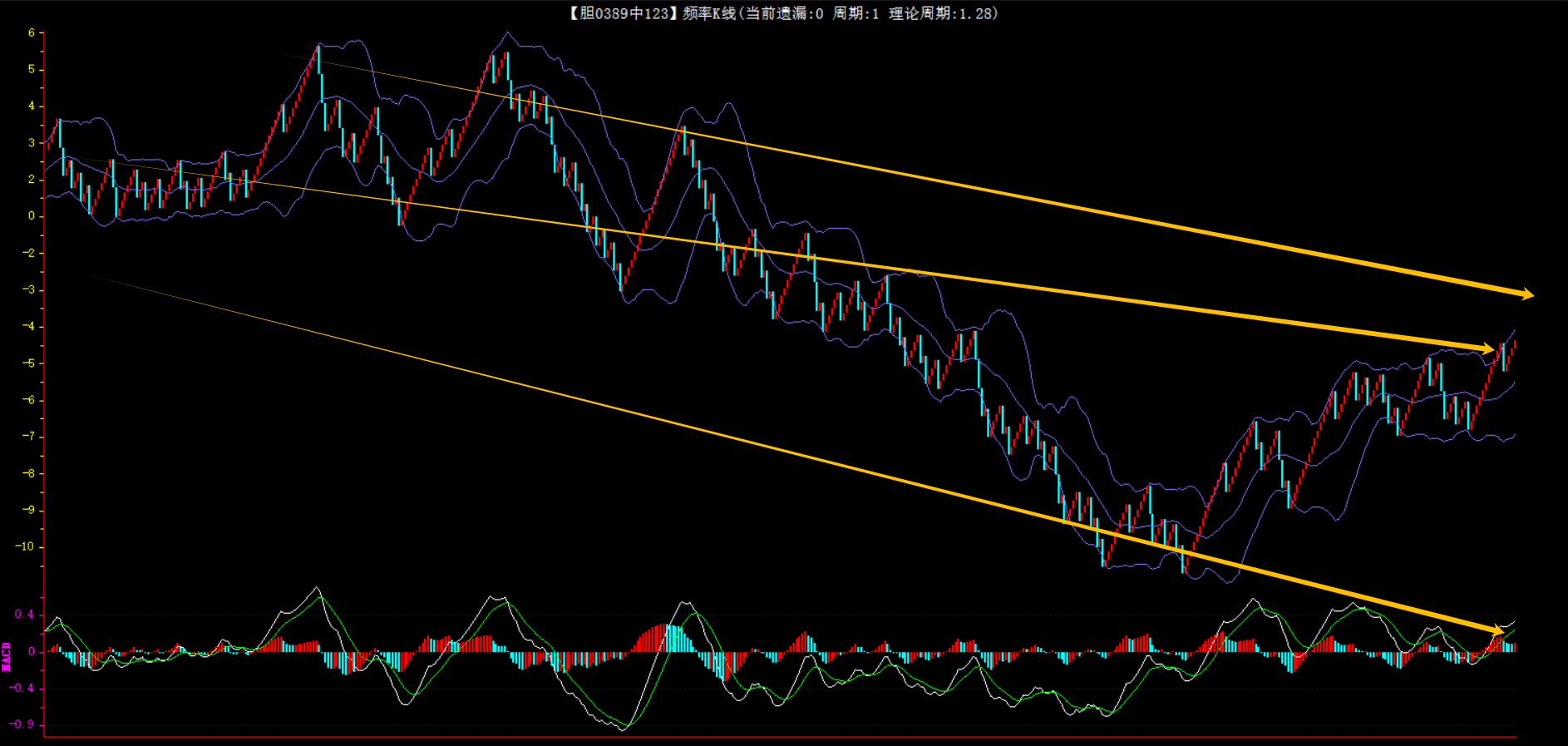Viewport: 1568px width, 746px height.
Task: Click the deepest trough of the white MACD line
Action: [x=624, y=729]
